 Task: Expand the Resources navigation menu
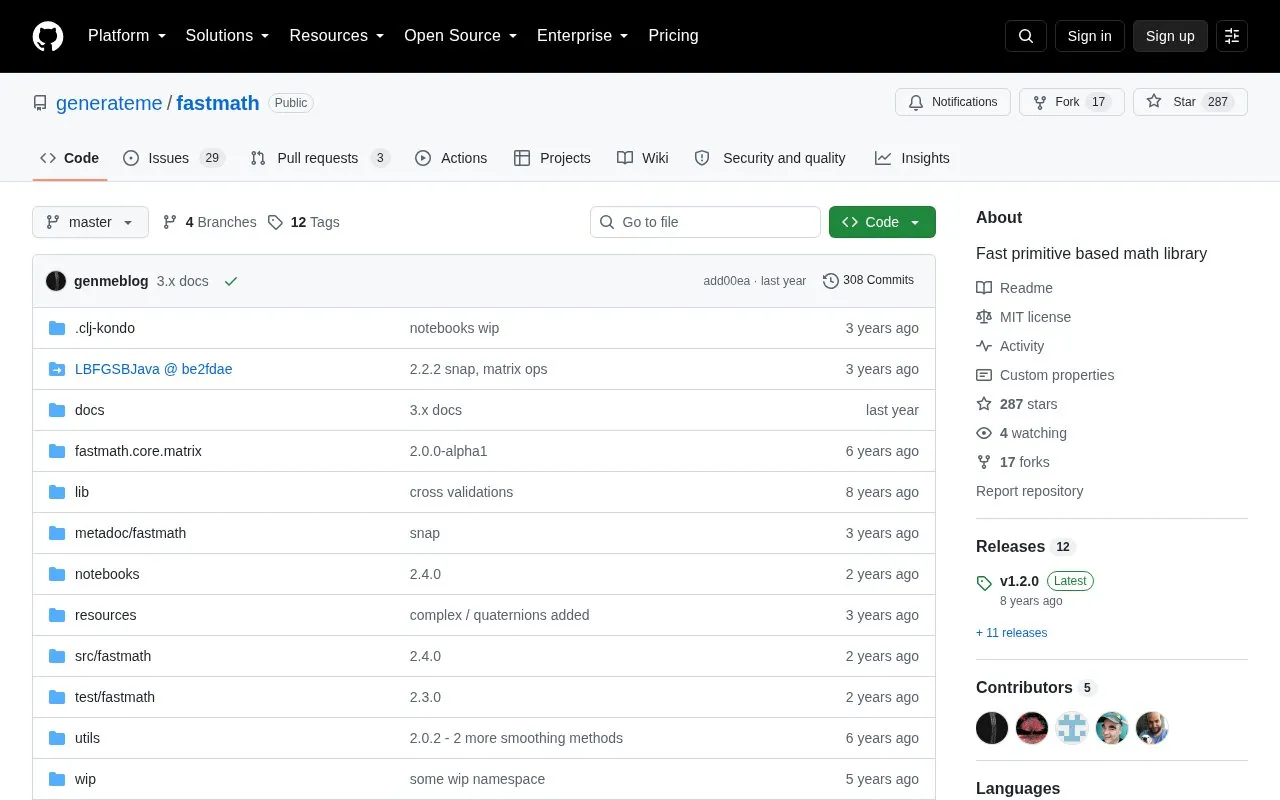337,36
